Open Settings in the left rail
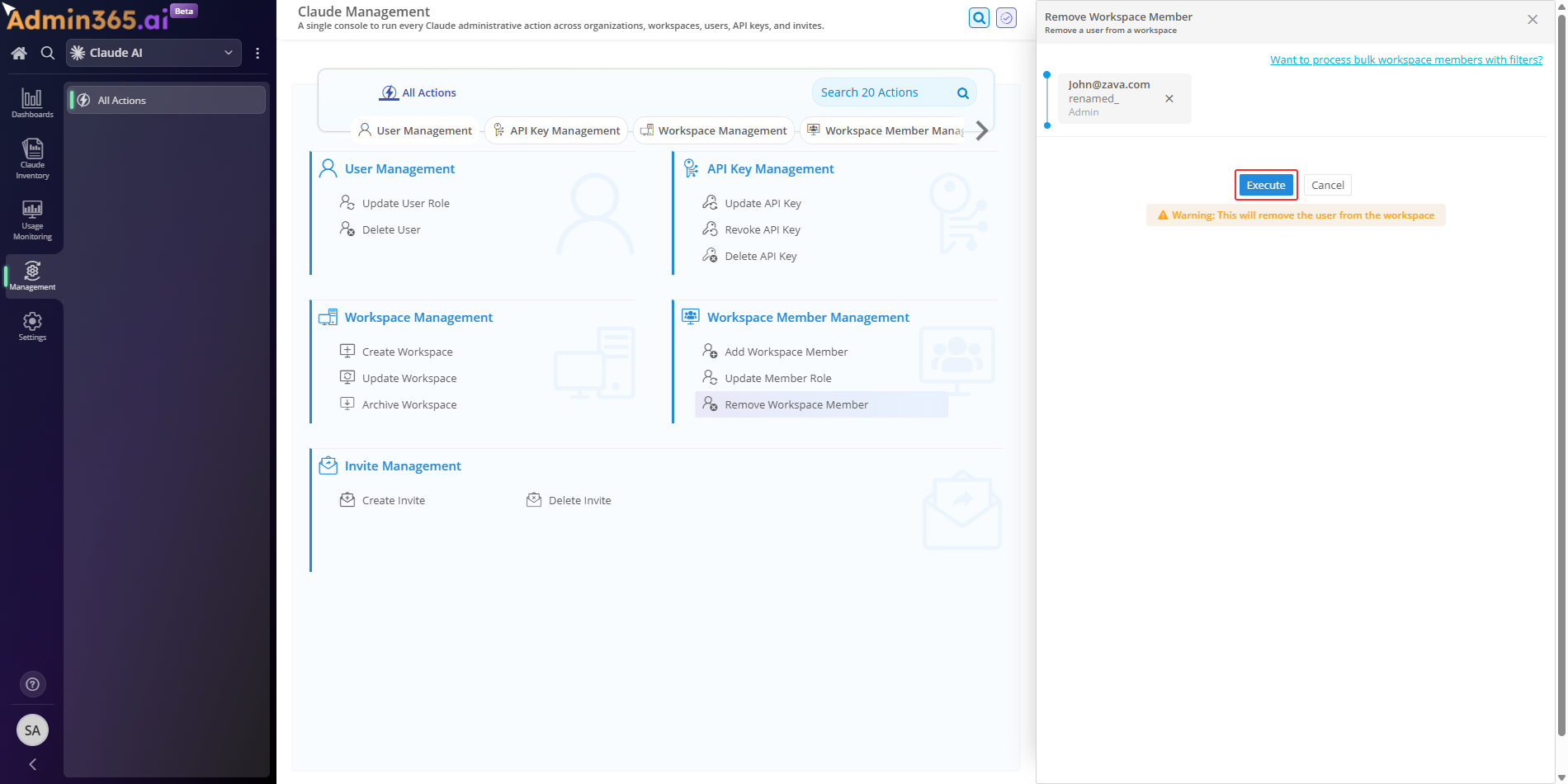 pos(32,326)
